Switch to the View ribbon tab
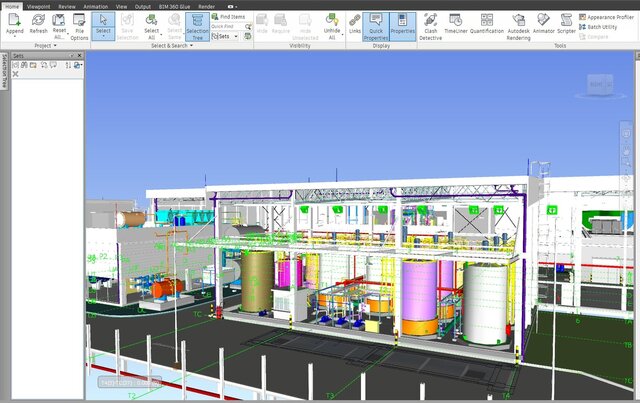The height and width of the screenshot is (403, 640). [x=121, y=7]
